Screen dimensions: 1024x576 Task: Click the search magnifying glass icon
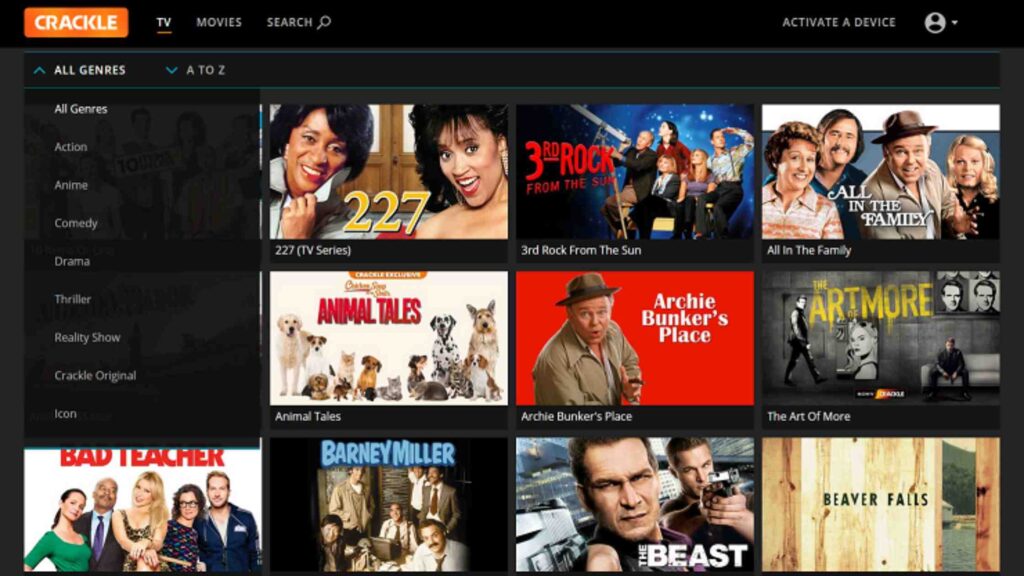[324, 22]
